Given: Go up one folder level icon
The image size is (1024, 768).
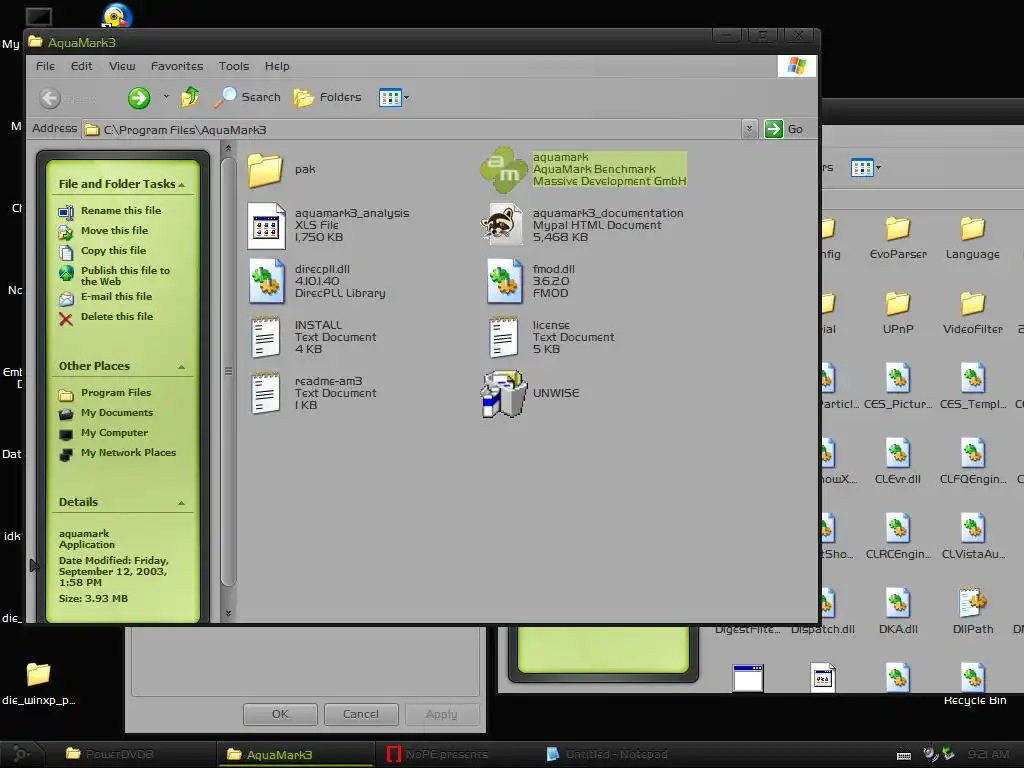Looking at the screenshot, I should (x=190, y=97).
